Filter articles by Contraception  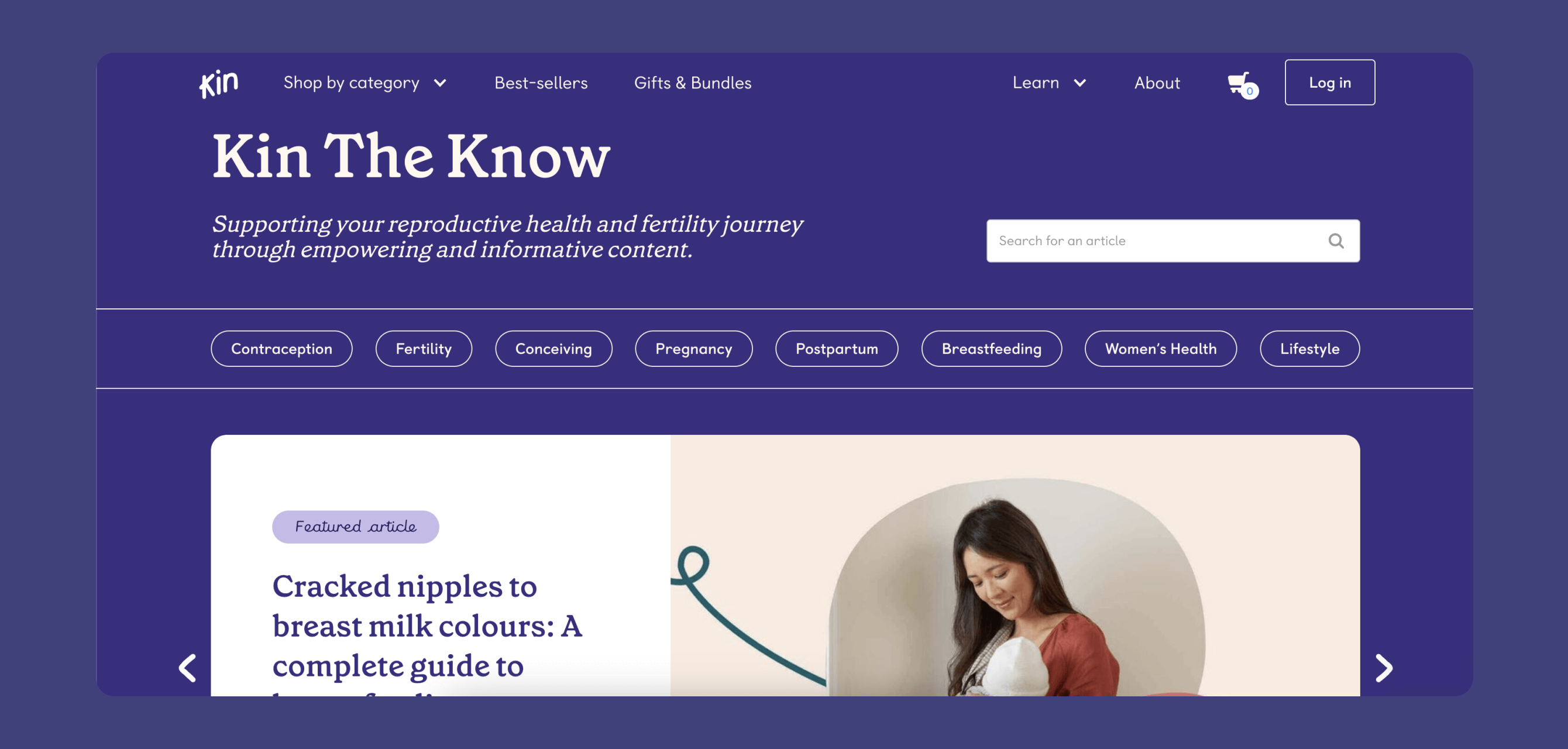281,349
